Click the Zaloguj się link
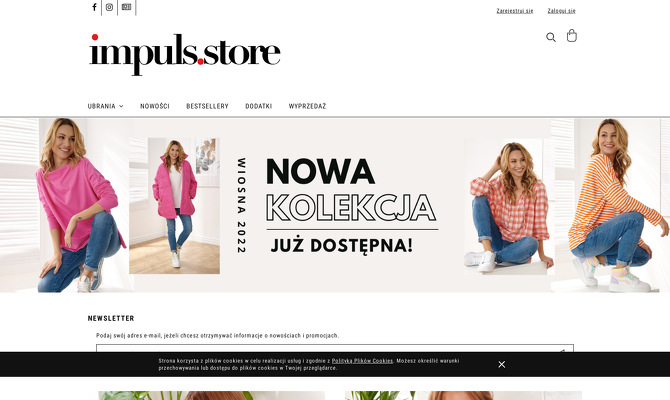The height and width of the screenshot is (400, 670). click(561, 11)
